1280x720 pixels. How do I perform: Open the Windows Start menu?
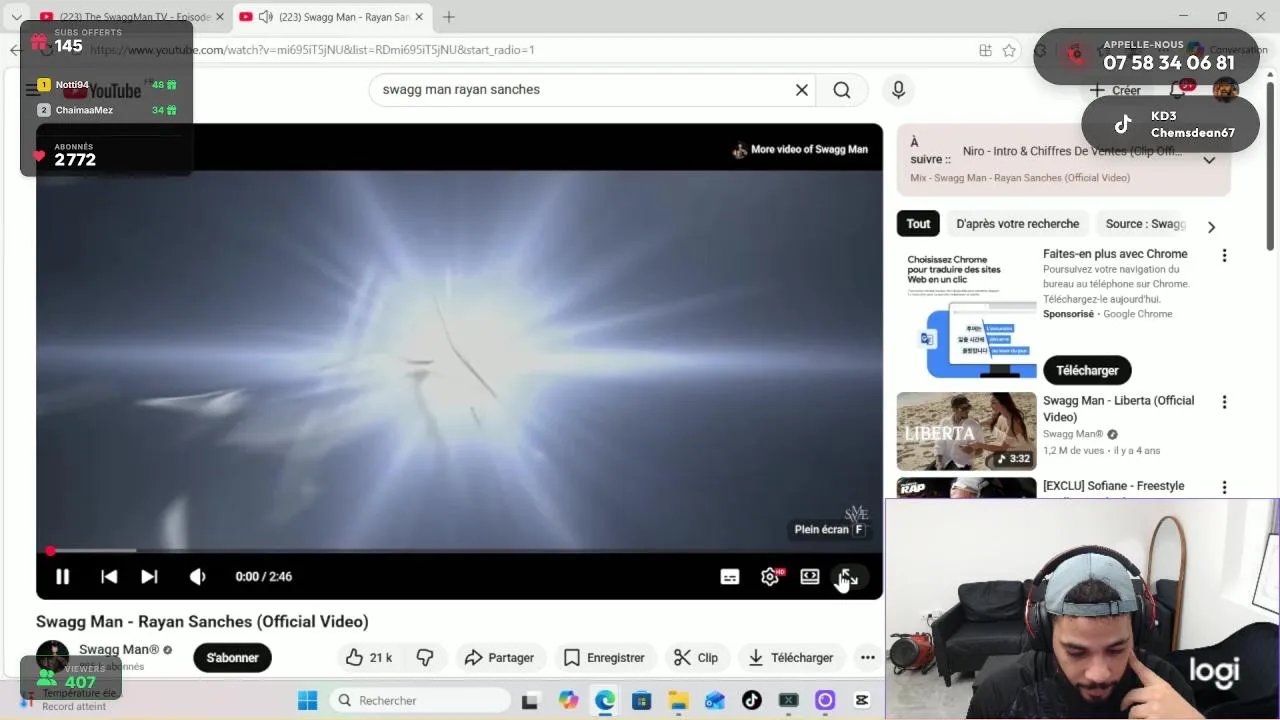307,700
